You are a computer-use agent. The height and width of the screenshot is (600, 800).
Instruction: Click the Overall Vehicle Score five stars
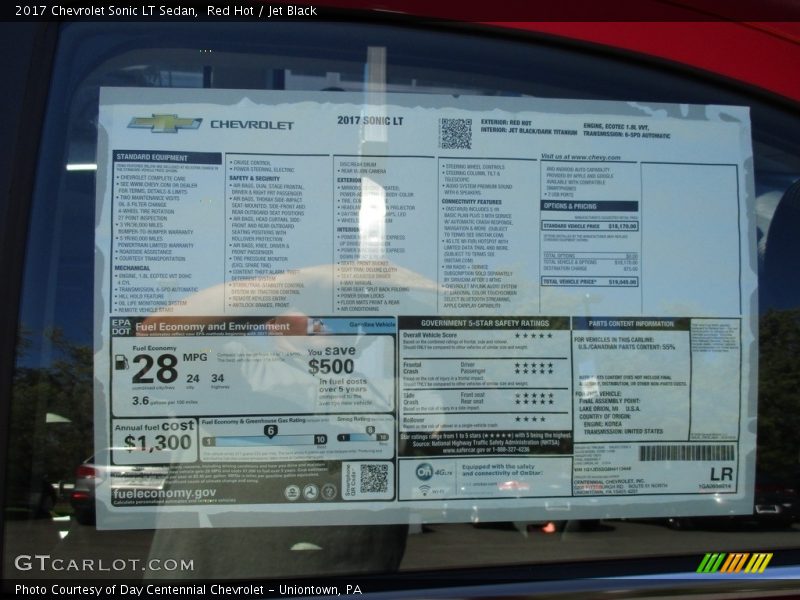534,335
